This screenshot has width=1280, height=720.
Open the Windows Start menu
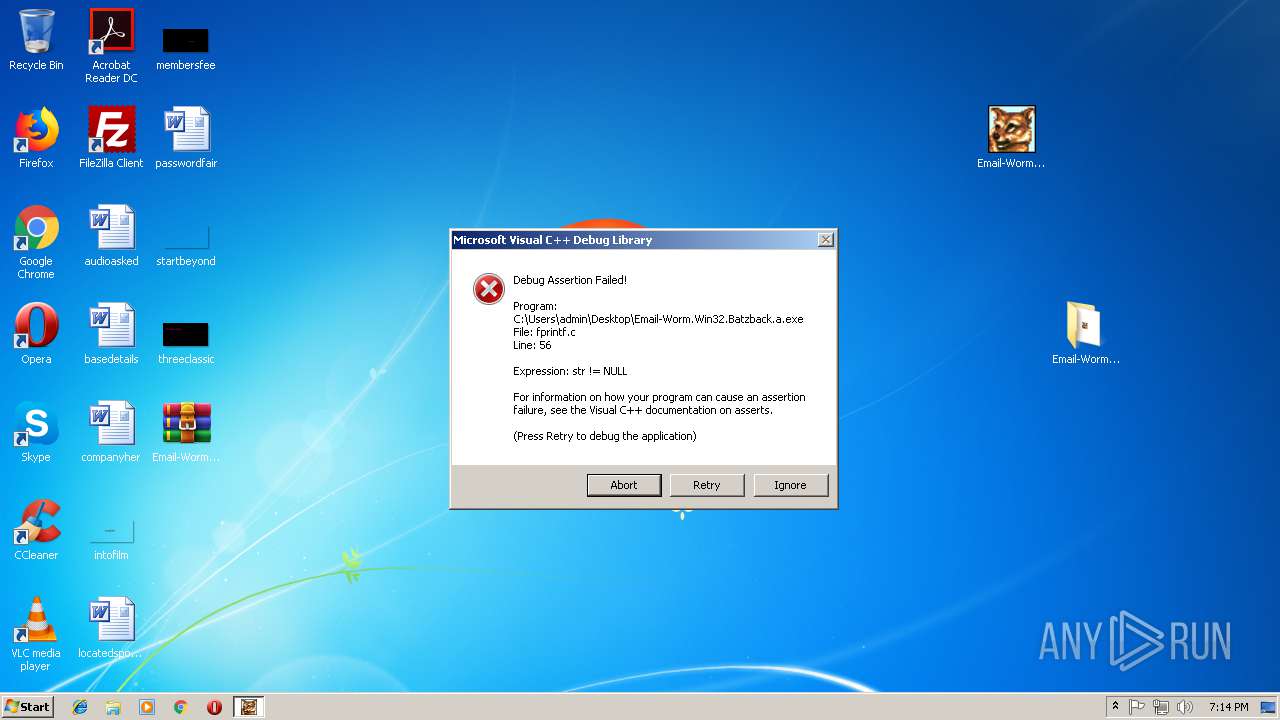pos(27,707)
